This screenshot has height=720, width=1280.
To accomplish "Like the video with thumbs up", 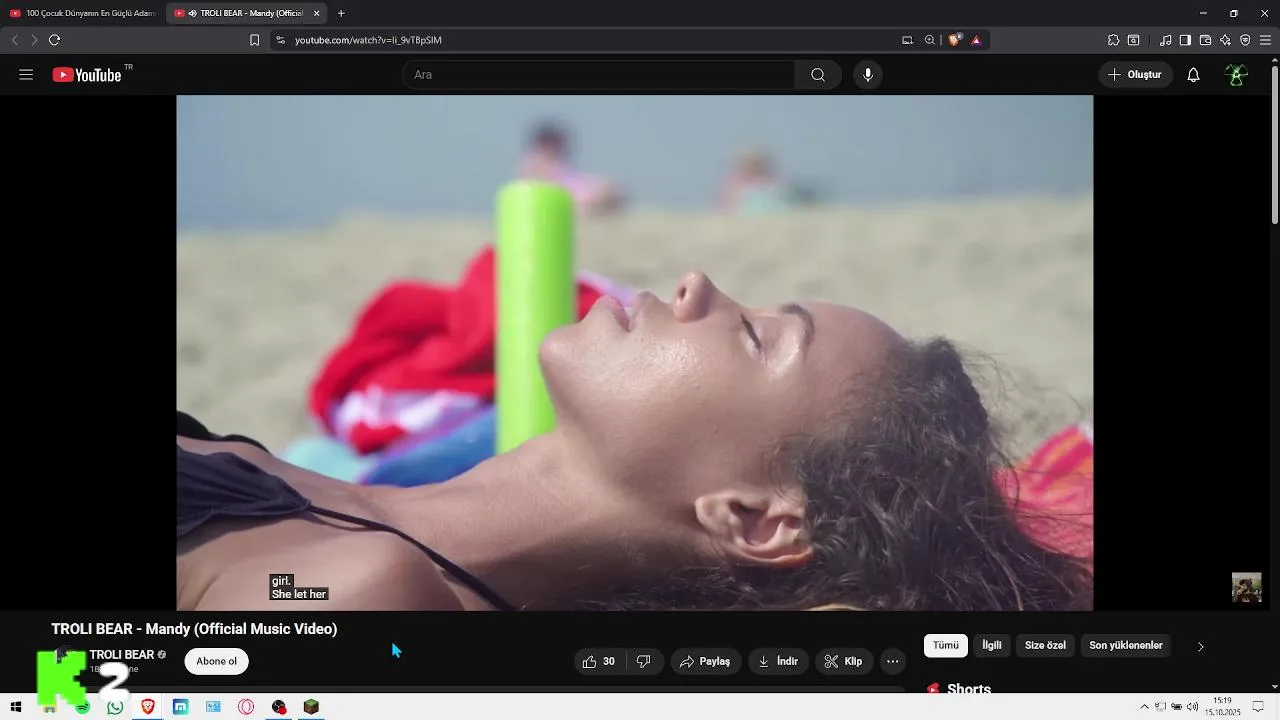I will click(599, 661).
